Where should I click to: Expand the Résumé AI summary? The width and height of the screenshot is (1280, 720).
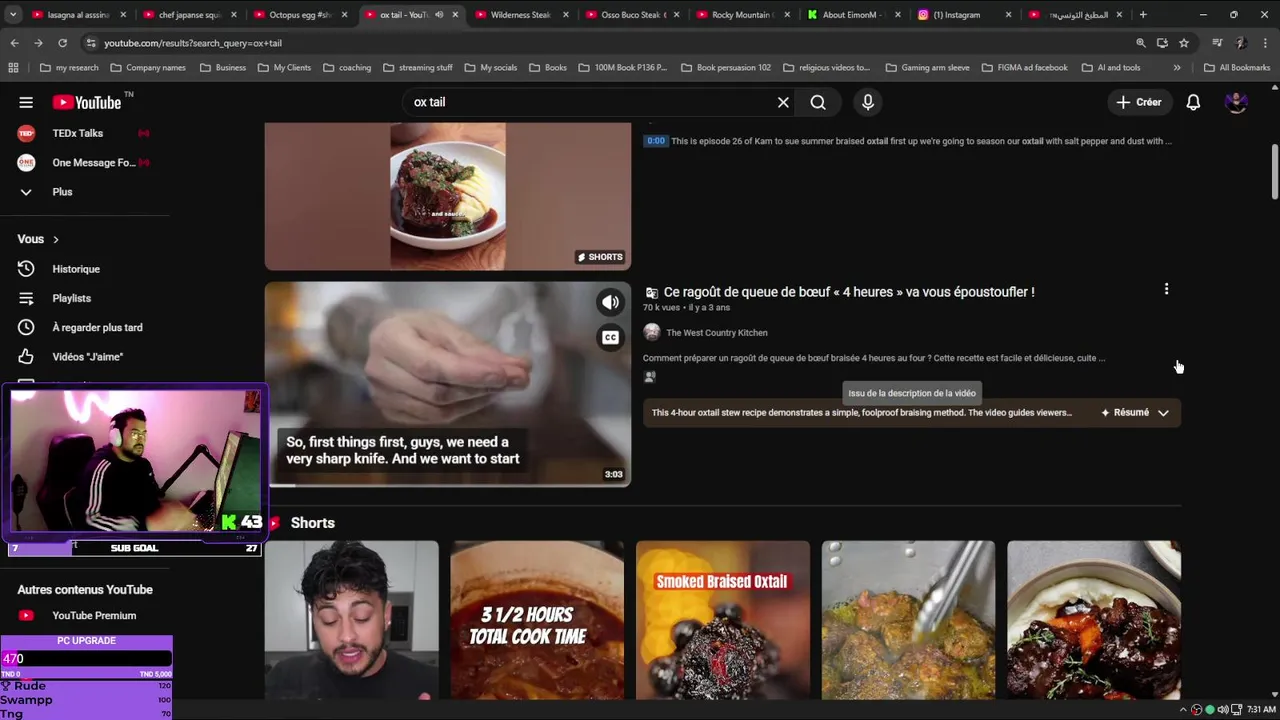tap(1135, 413)
